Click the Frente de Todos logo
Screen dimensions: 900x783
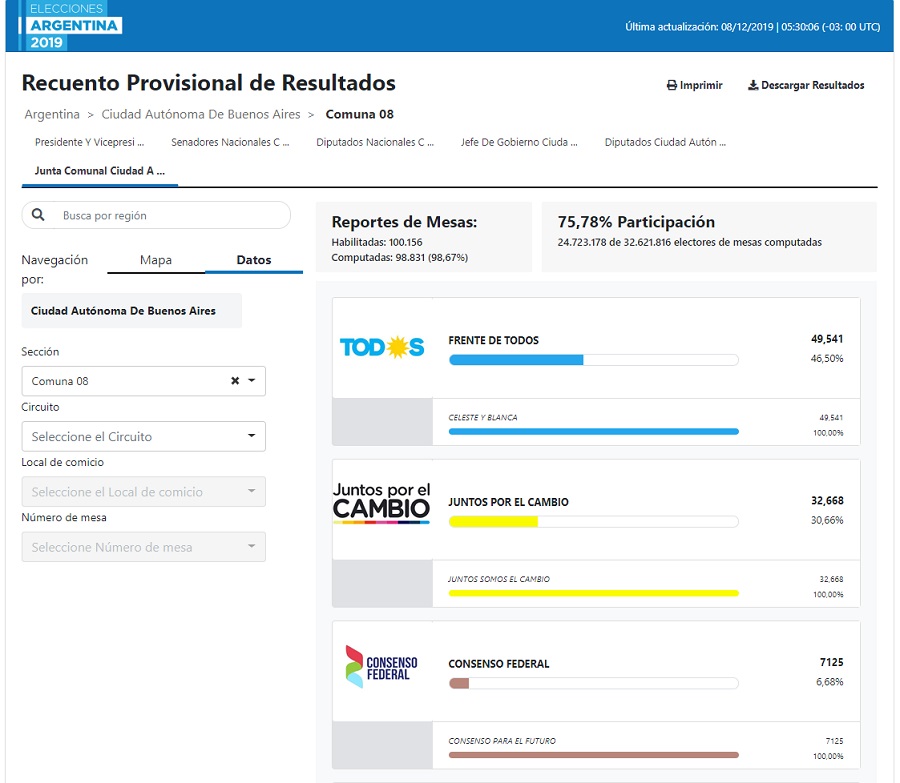382,347
